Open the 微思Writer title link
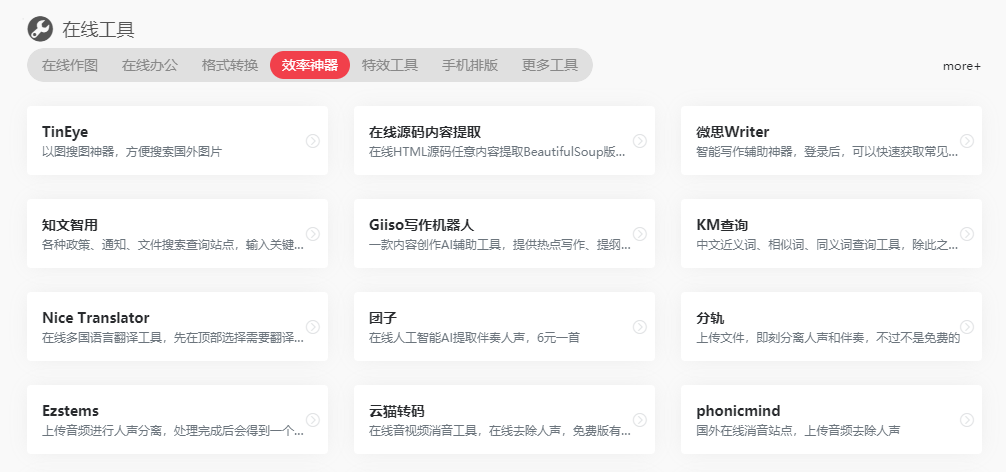Image resolution: width=1006 pixels, height=472 pixels. point(733,132)
